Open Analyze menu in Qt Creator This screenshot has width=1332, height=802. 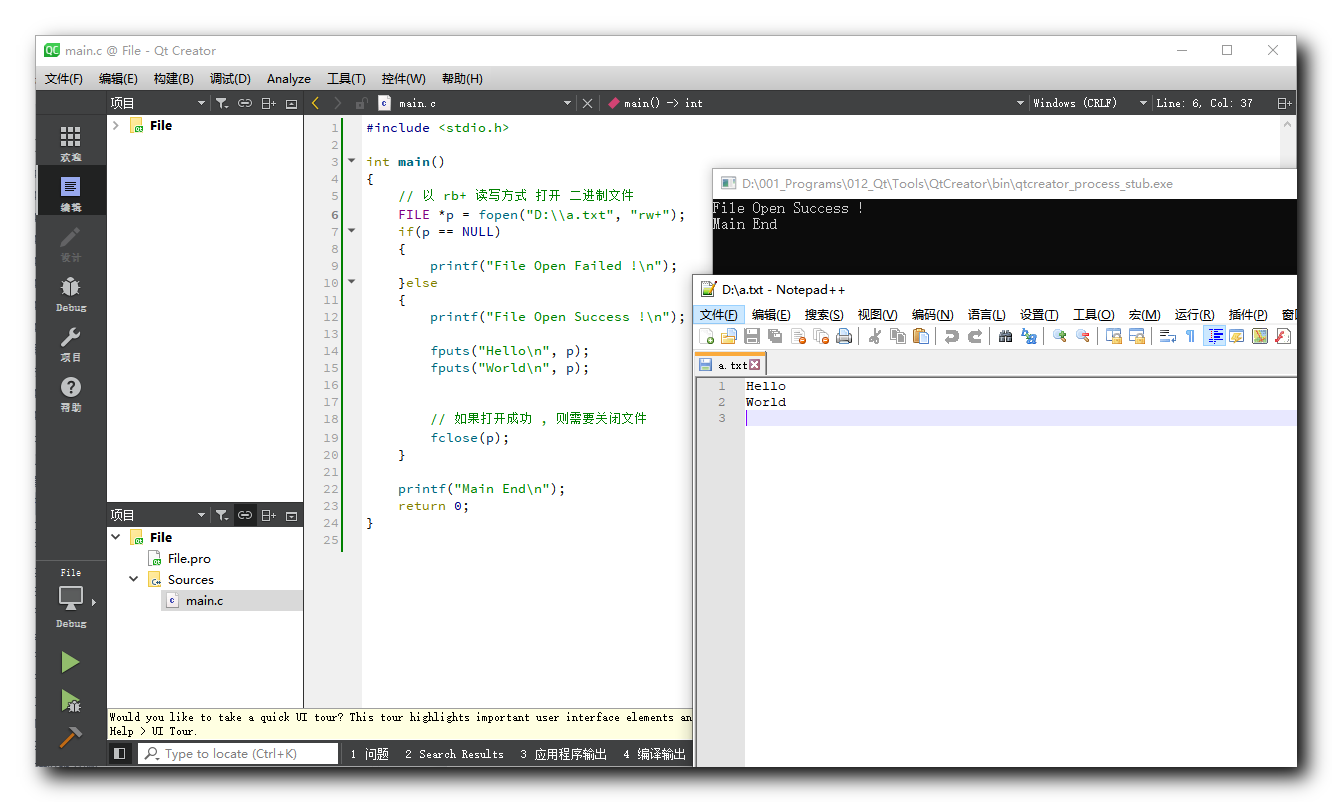coord(289,78)
